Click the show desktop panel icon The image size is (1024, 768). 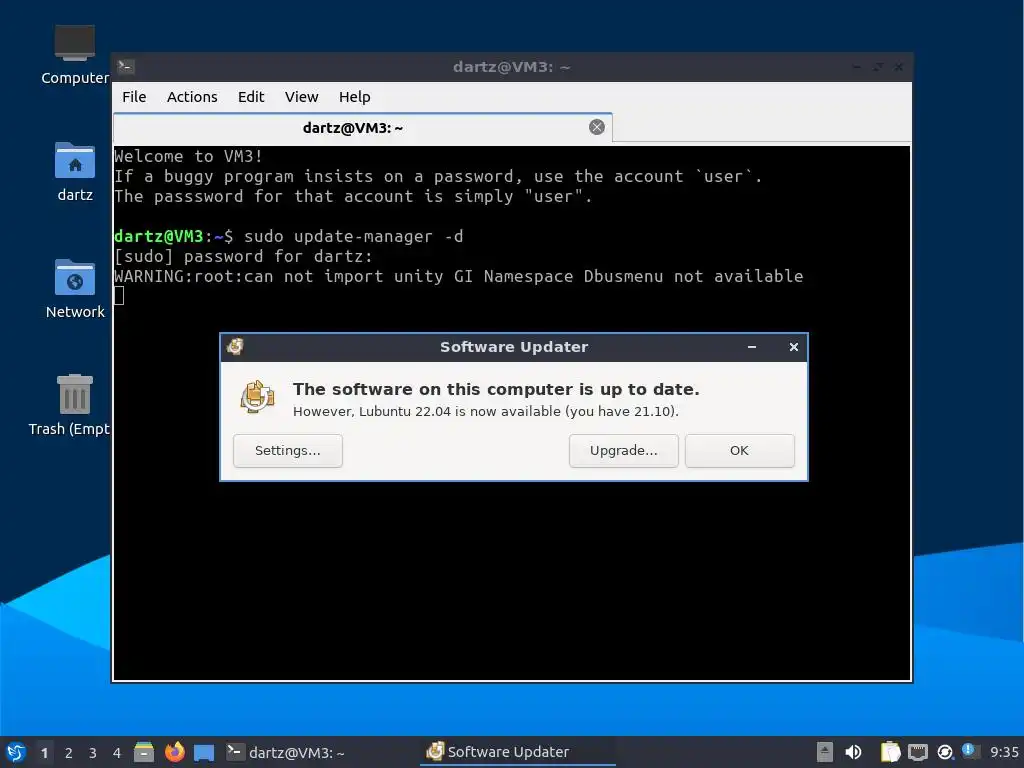coord(204,753)
